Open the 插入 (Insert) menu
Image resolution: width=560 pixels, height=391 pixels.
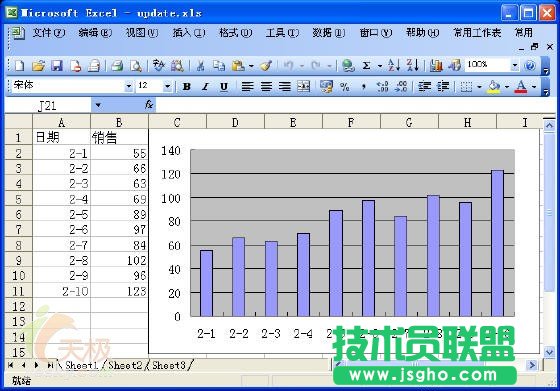pyautogui.click(x=189, y=33)
